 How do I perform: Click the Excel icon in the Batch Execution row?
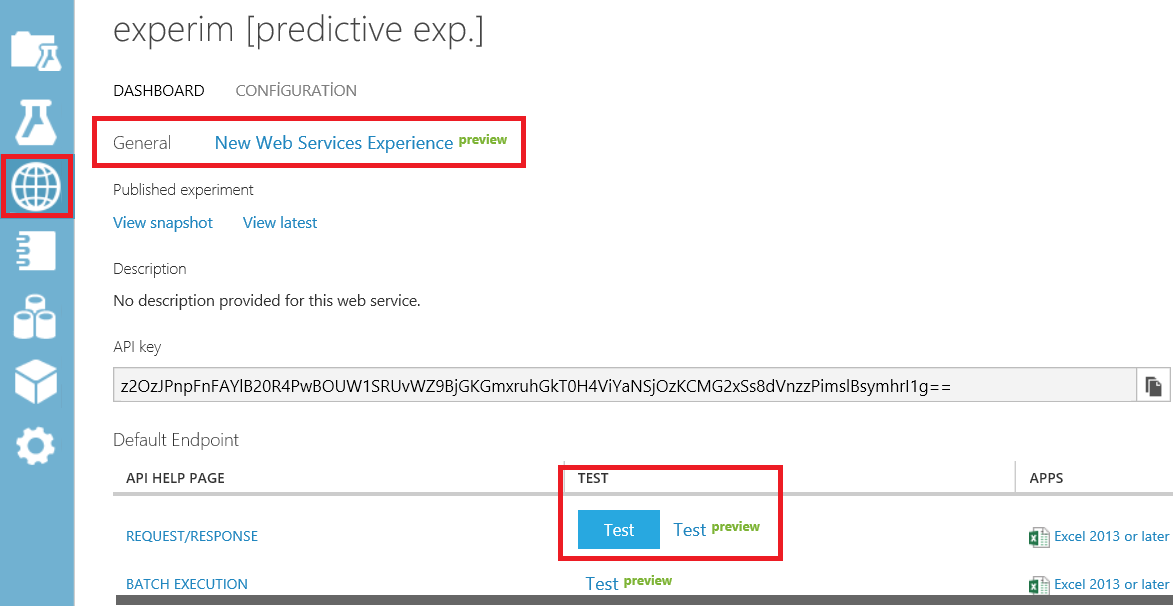pyautogui.click(x=1039, y=585)
